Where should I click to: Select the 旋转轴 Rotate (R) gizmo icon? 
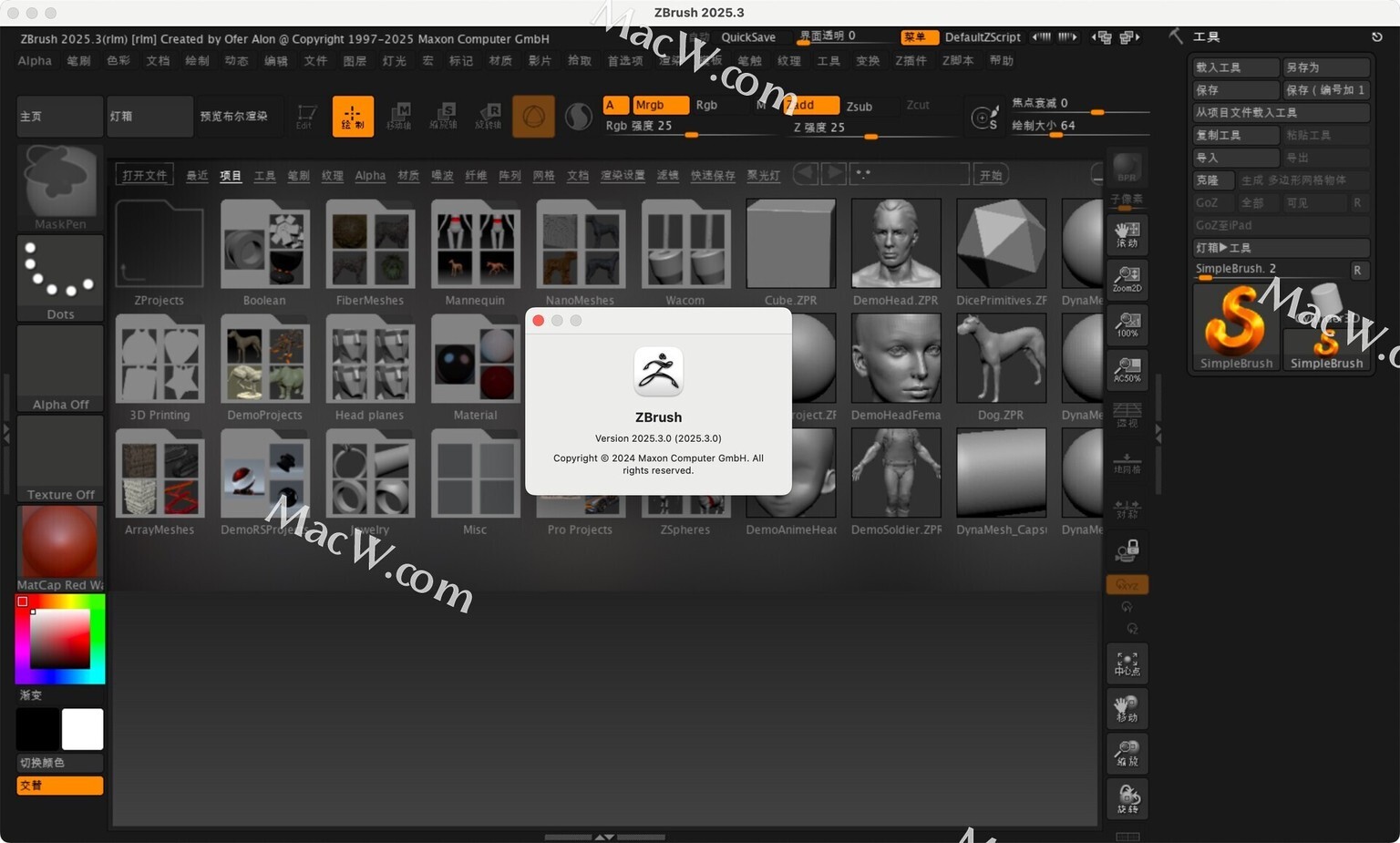pyautogui.click(x=489, y=117)
